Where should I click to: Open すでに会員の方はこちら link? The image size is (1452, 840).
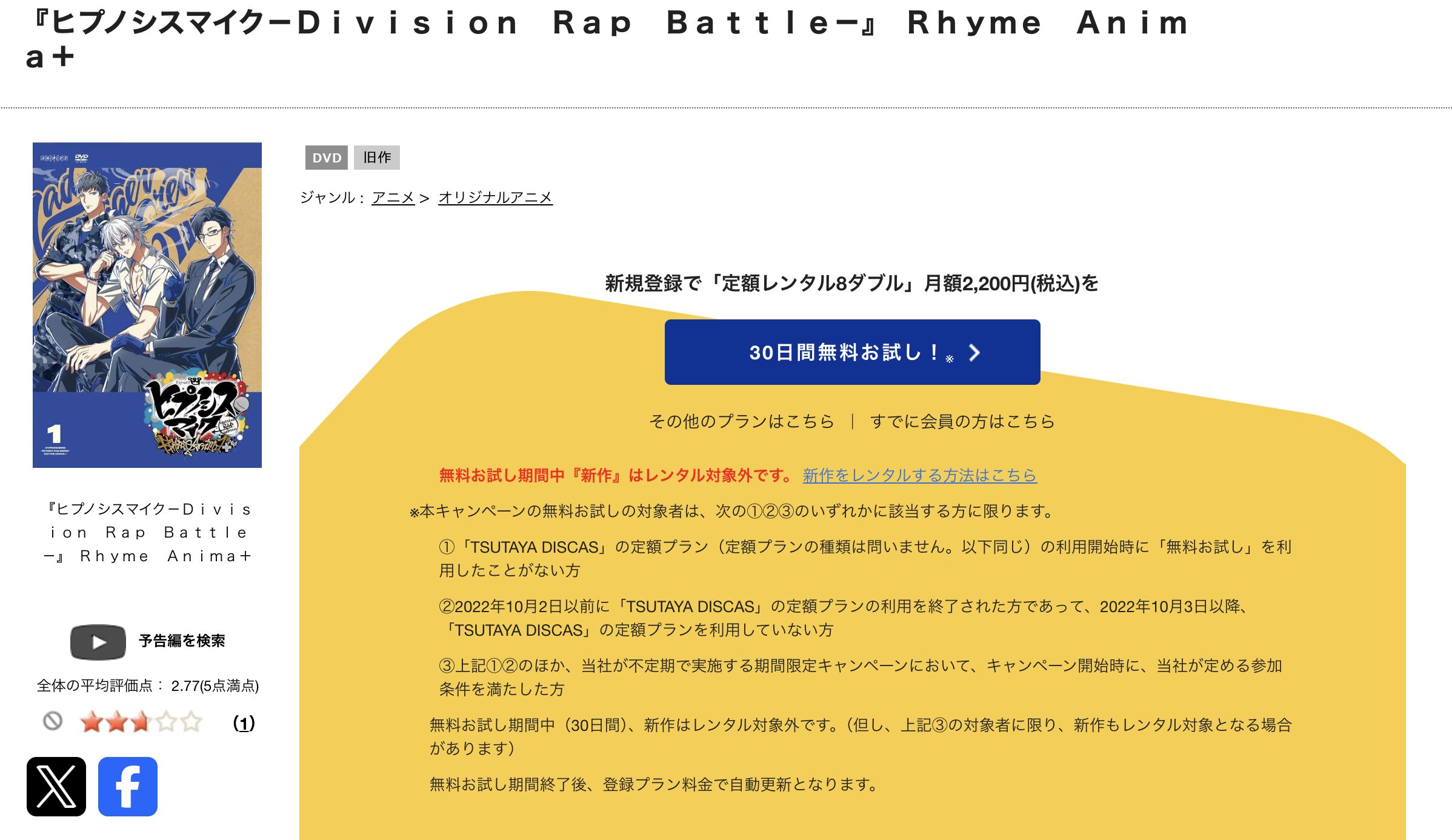click(962, 421)
